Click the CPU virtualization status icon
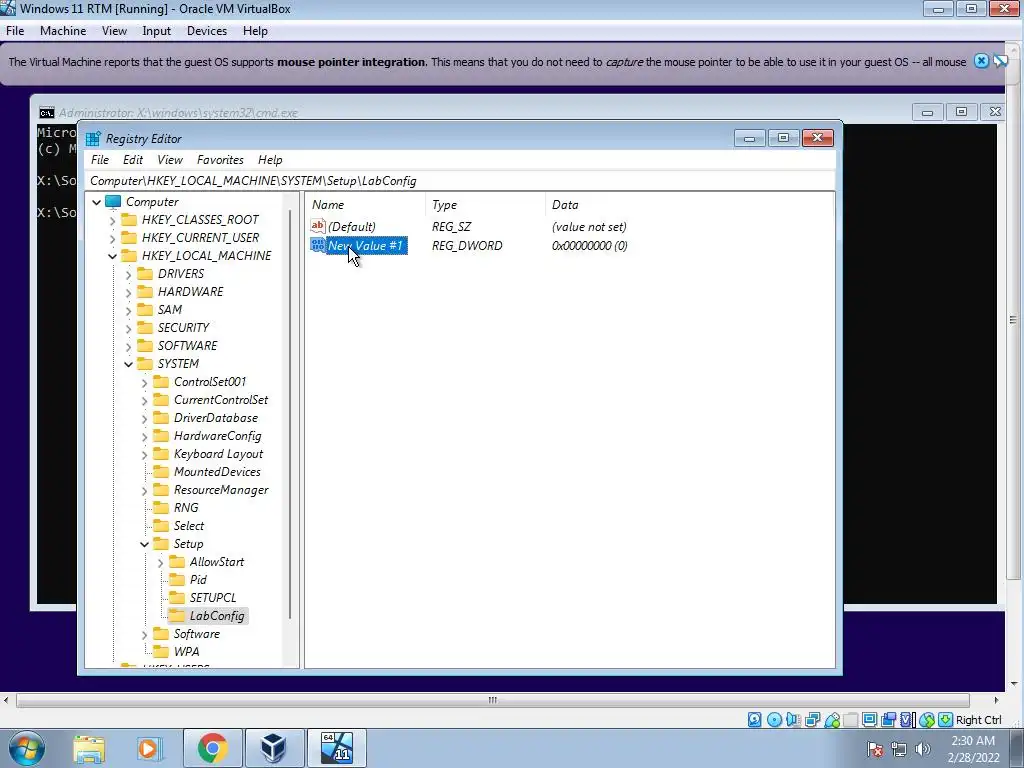The height and width of the screenshot is (768, 1024). click(908, 720)
